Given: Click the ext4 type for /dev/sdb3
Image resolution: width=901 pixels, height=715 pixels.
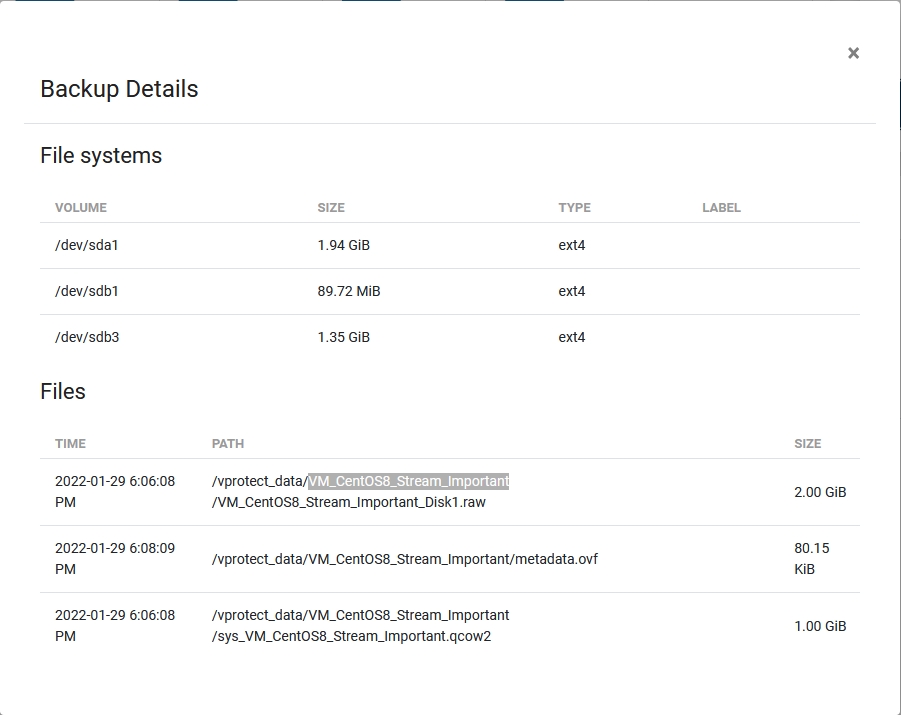Looking at the screenshot, I should 572,337.
